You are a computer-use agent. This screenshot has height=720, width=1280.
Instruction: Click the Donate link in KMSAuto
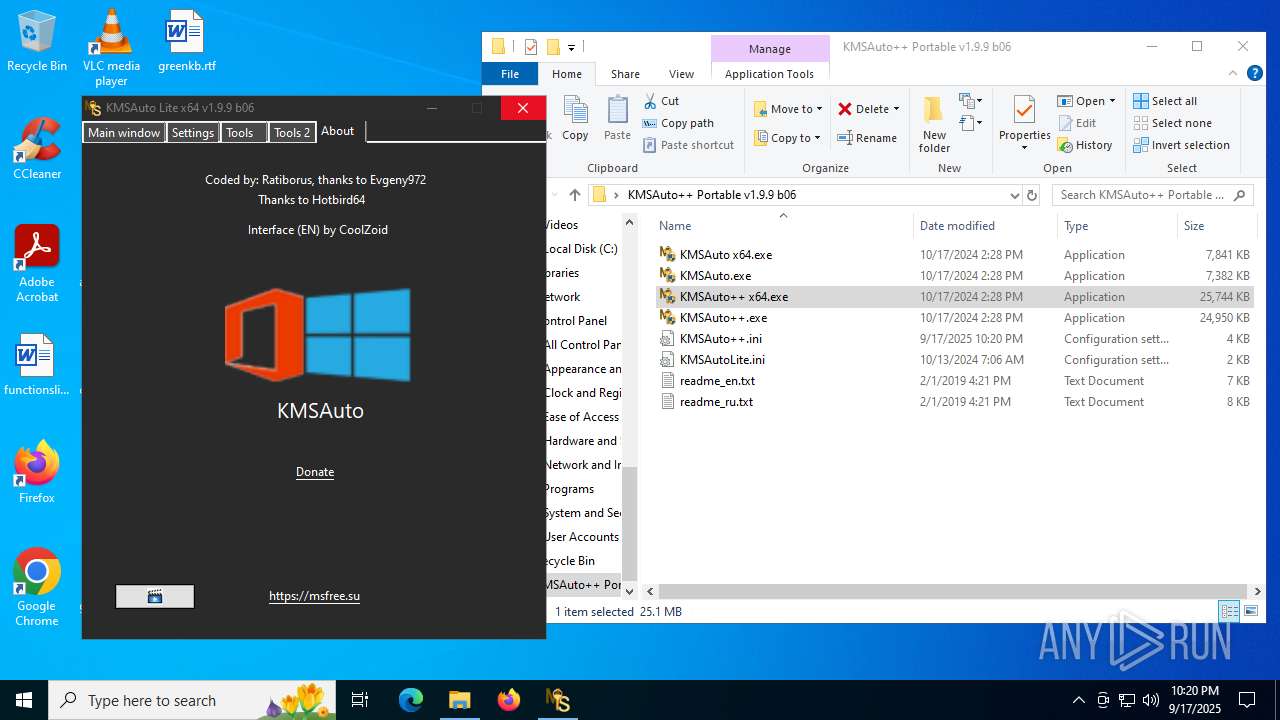(x=315, y=472)
